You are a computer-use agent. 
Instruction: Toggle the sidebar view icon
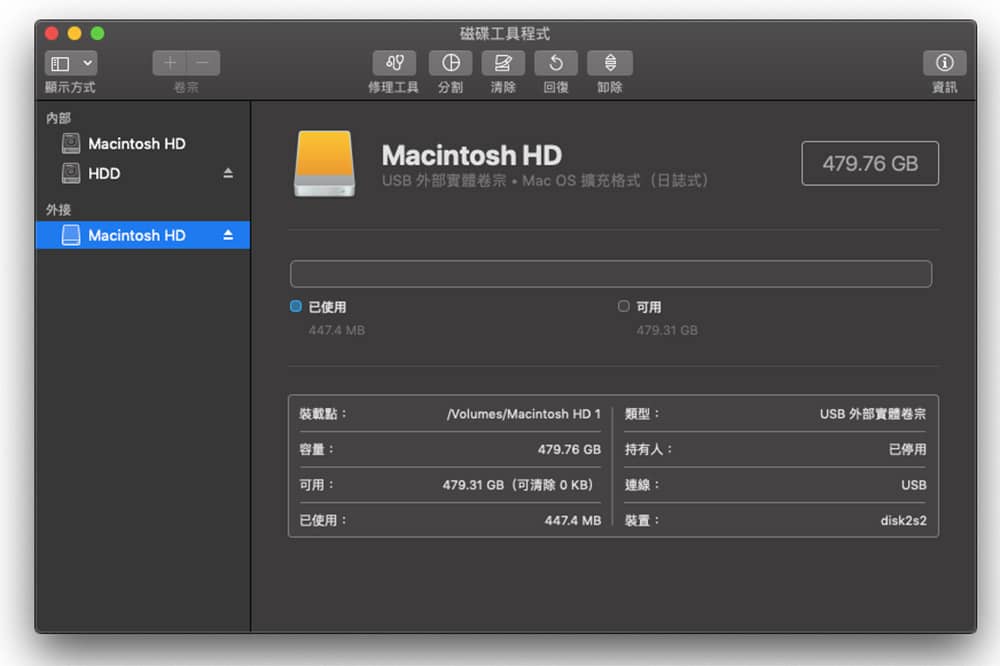point(61,64)
